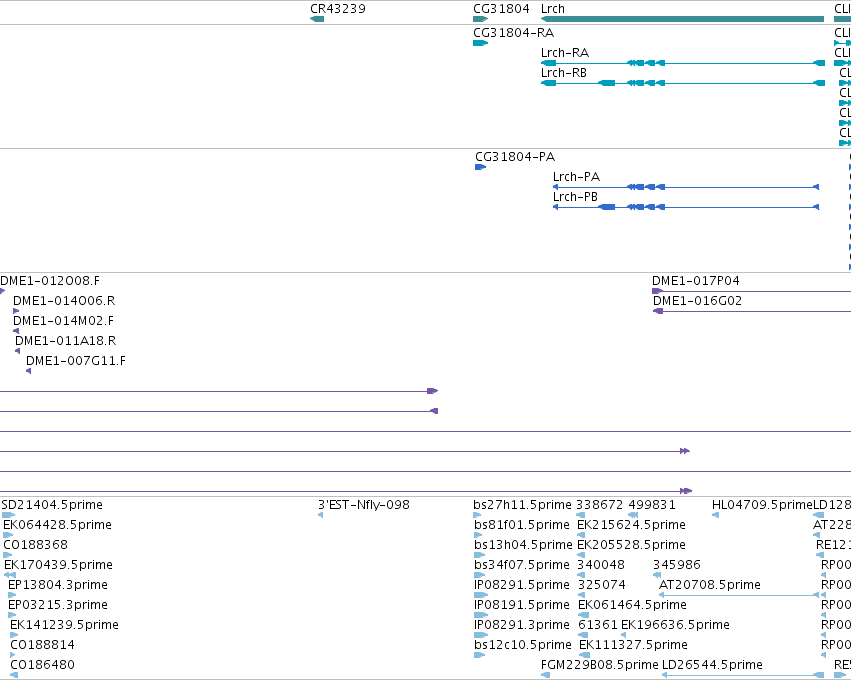851x680 pixels.
Task: Open the IP08191.5prime label
Action: tap(522, 605)
